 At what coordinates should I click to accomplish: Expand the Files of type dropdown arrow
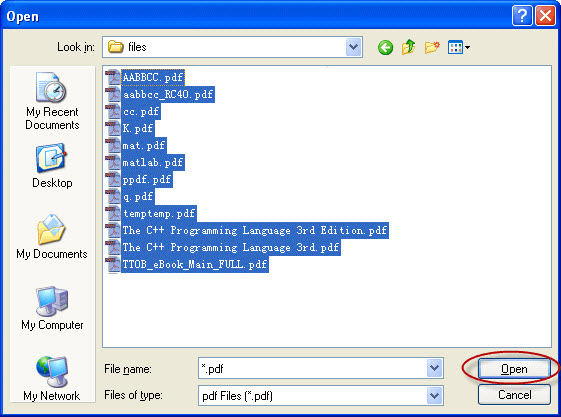click(434, 396)
